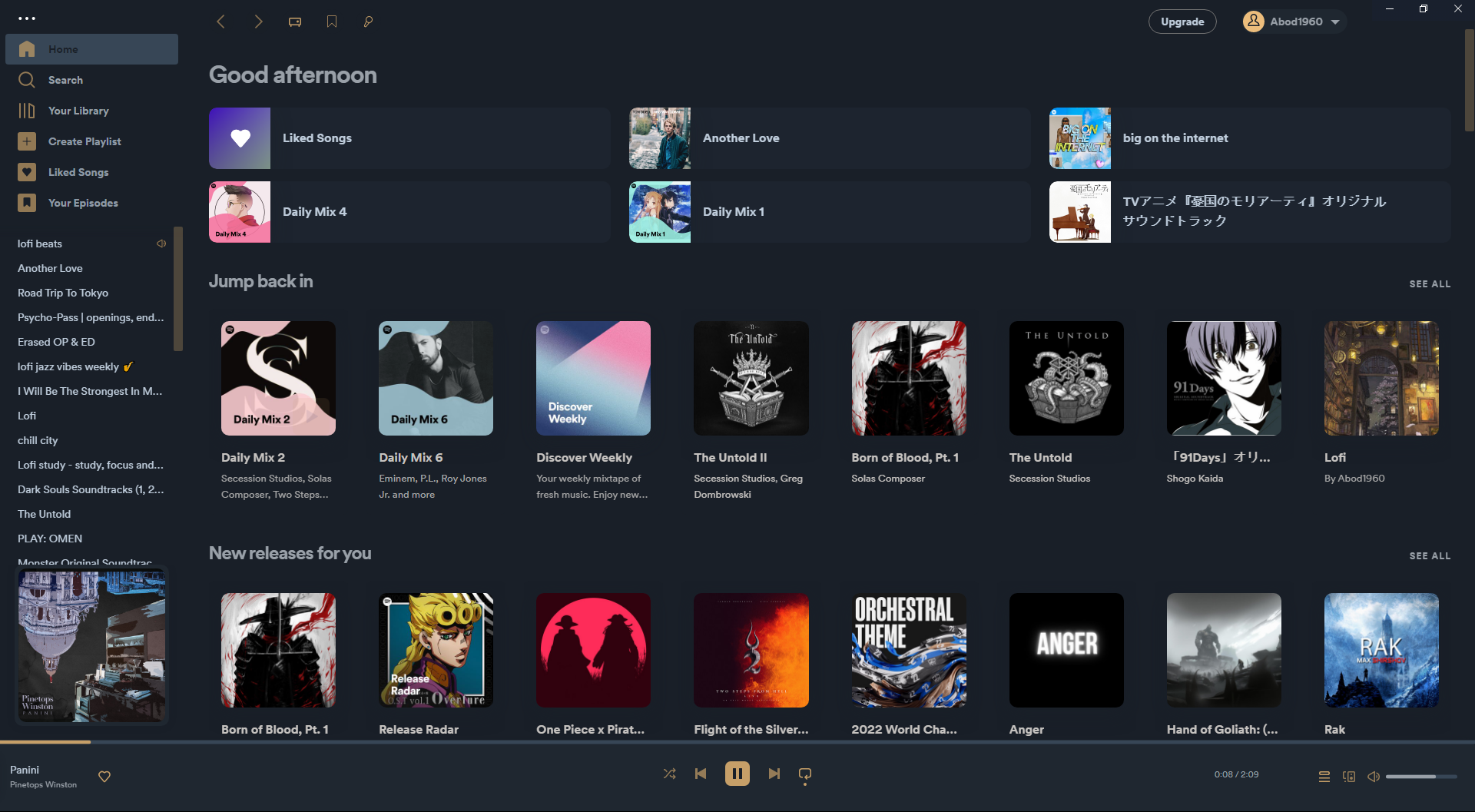
Task: Click the Your Library icon
Action: coord(27,111)
